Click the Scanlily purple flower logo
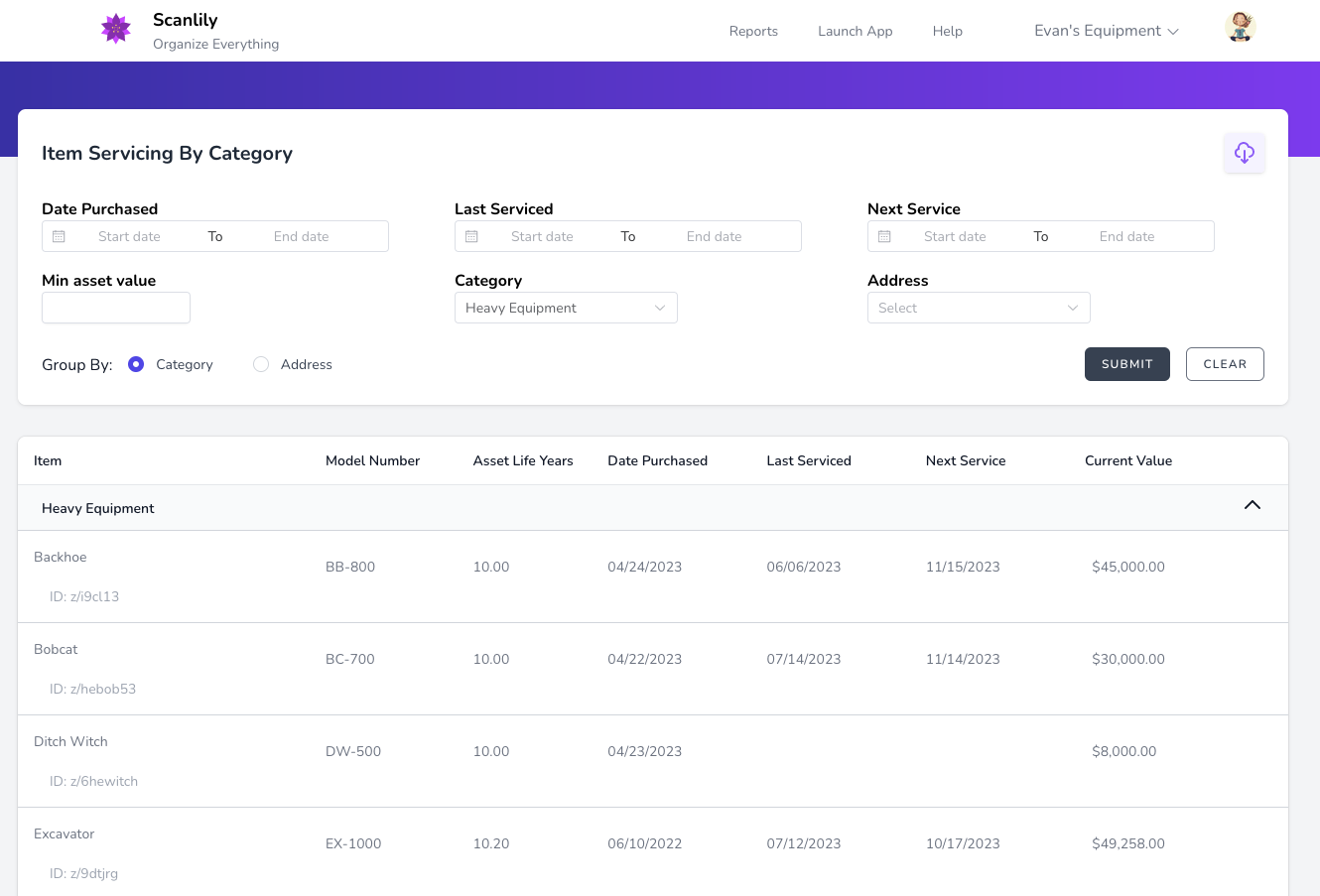Image resolution: width=1320 pixels, height=896 pixels. (x=116, y=29)
